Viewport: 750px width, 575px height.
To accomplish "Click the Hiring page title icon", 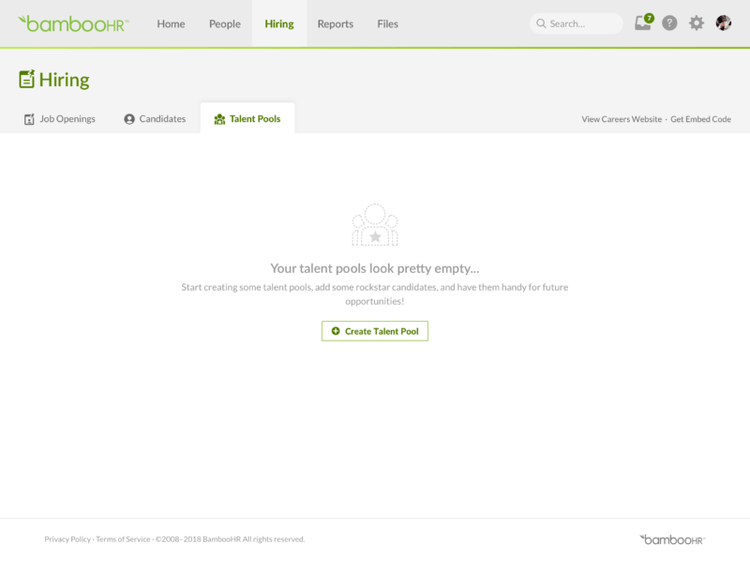I will click(x=27, y=79).
